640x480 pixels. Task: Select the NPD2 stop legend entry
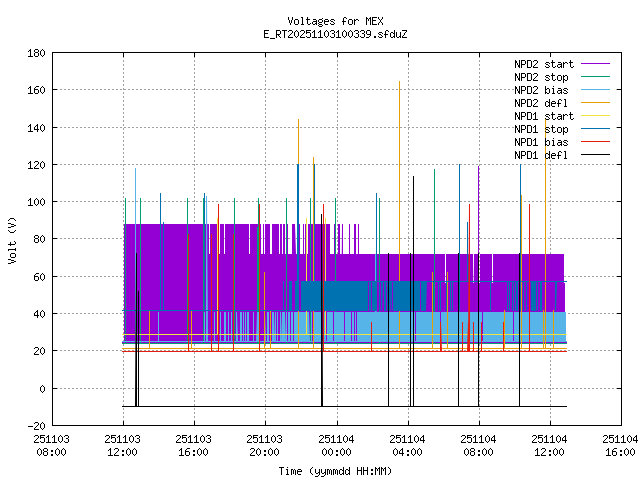coord(541,77)
